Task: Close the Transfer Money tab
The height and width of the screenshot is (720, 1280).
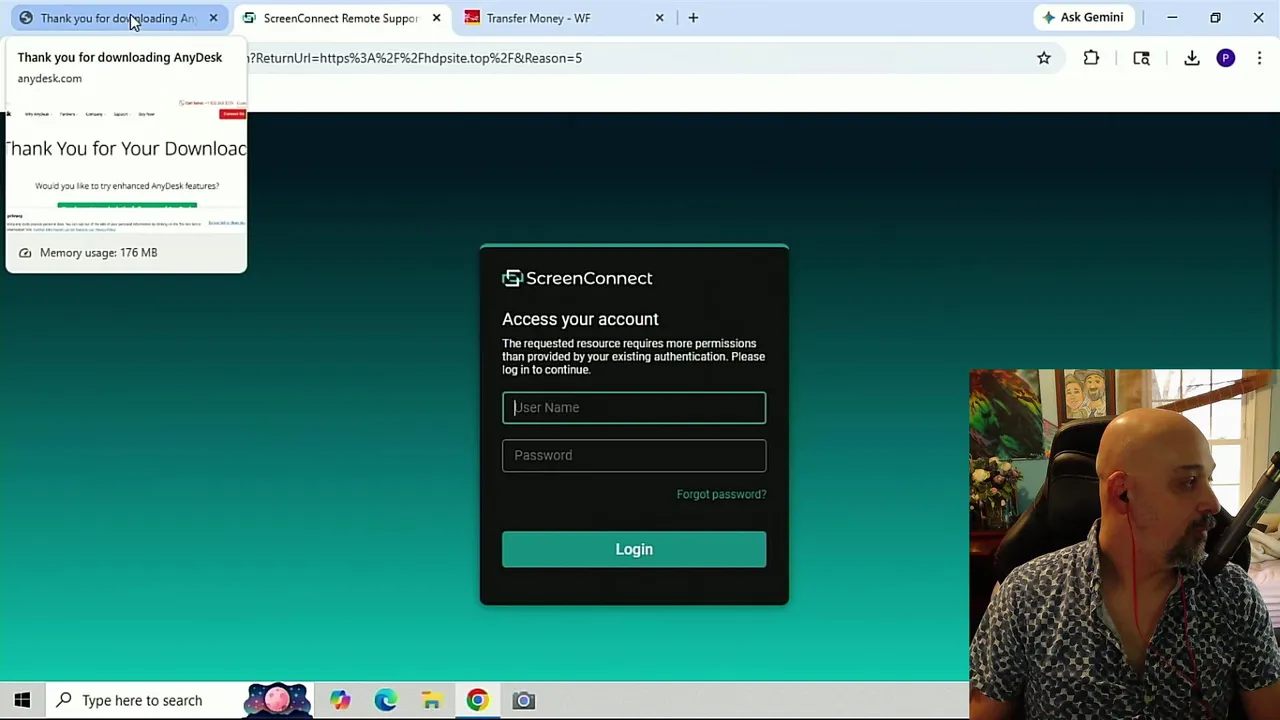Action: point(659,18)
